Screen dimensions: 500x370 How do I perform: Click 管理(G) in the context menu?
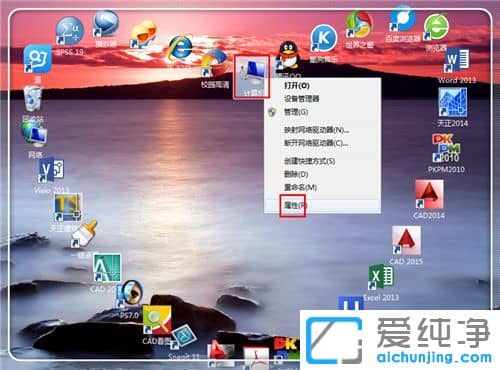tap(296, 112)
